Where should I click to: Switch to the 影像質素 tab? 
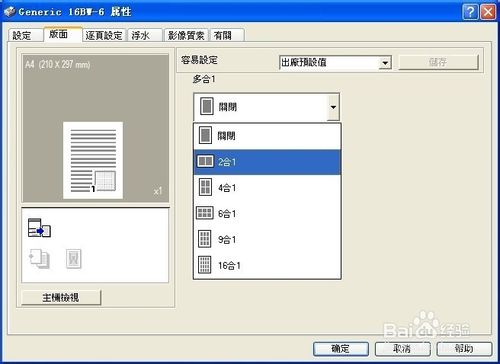point(186,35)
